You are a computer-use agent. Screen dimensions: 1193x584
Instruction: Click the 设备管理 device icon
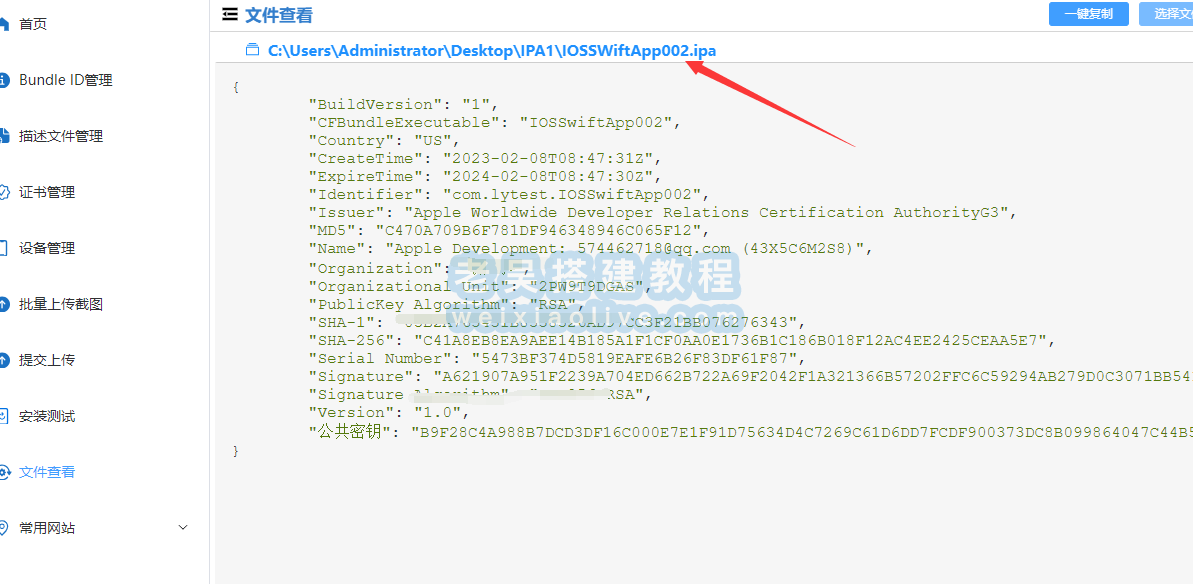(x=4, y=248)
